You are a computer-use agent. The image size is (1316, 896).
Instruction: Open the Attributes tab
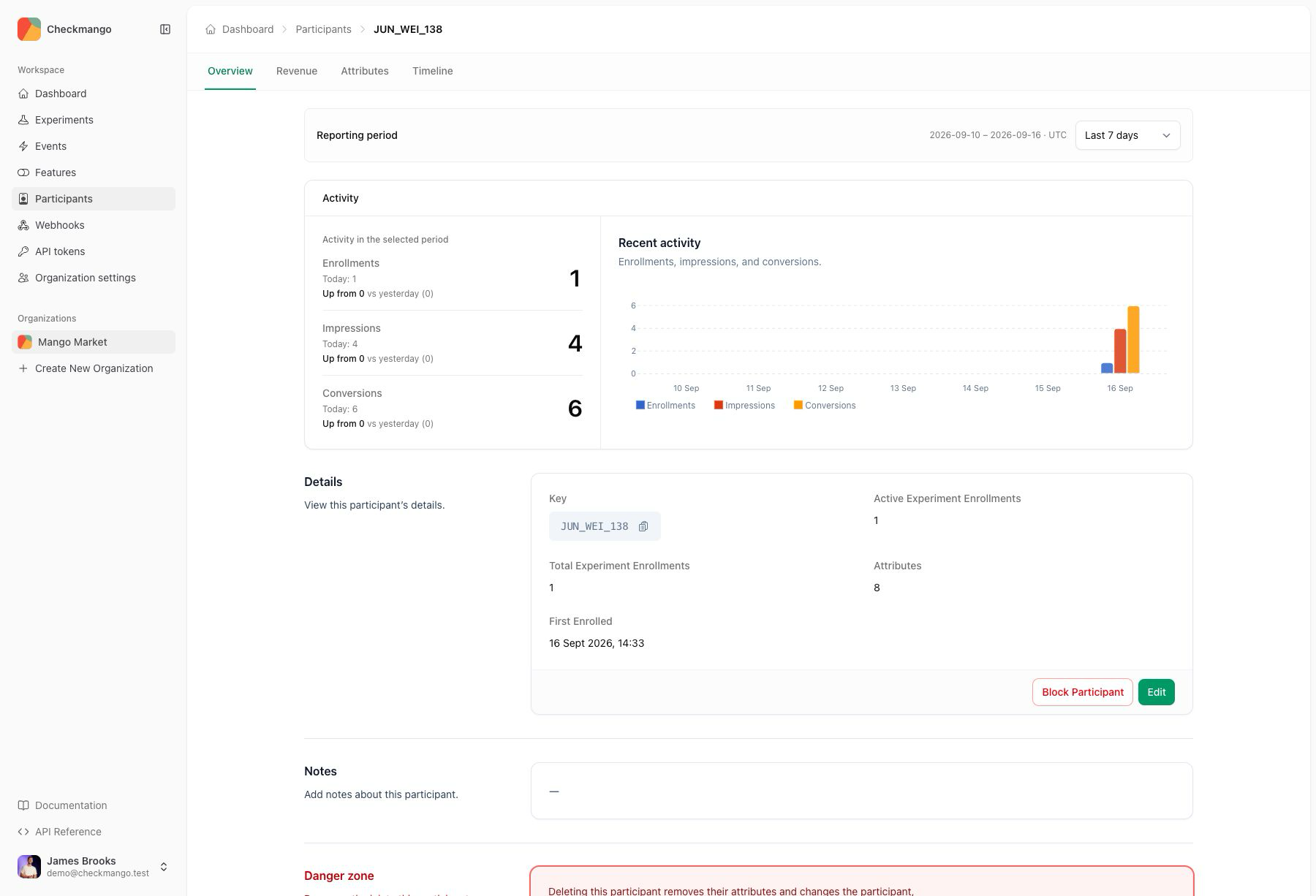coord(365,71)
